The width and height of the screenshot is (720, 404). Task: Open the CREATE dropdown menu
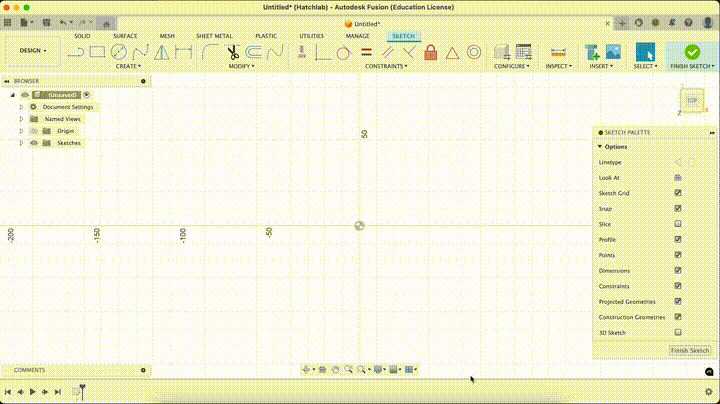click(x=128, y=67)
